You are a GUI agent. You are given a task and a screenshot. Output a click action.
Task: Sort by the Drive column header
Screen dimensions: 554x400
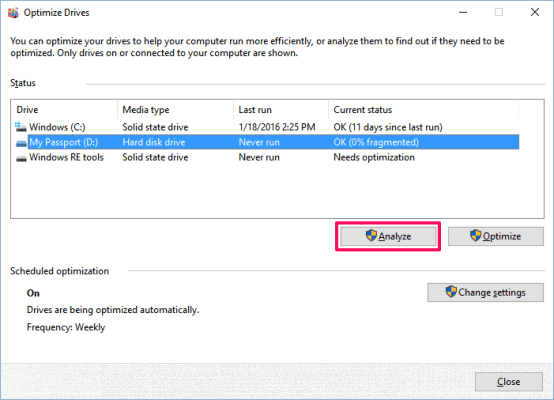[64, 110]
